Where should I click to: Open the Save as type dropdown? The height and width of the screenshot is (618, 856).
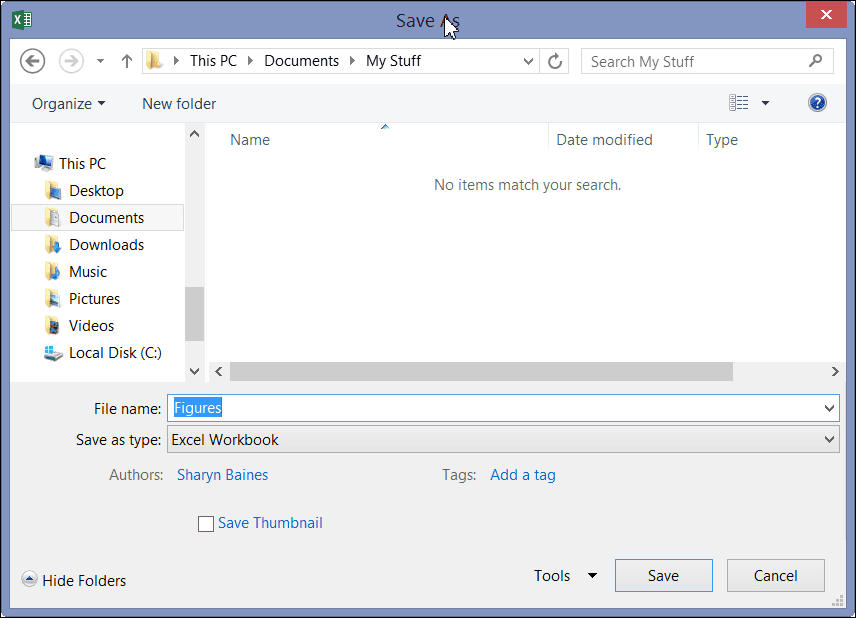point(828,439)
